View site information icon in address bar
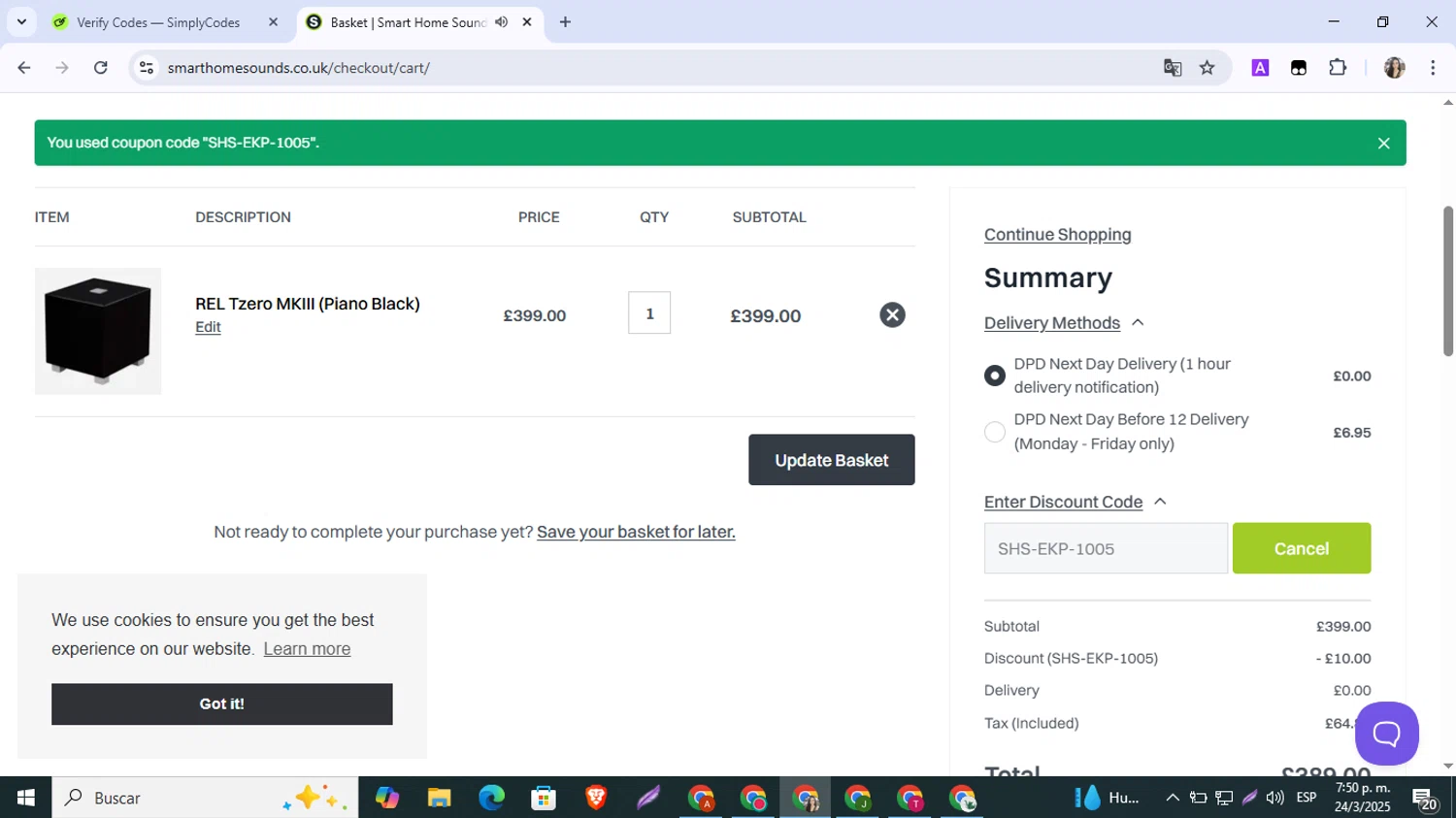Screen dimensions: 1456x818 click(147, 68)
